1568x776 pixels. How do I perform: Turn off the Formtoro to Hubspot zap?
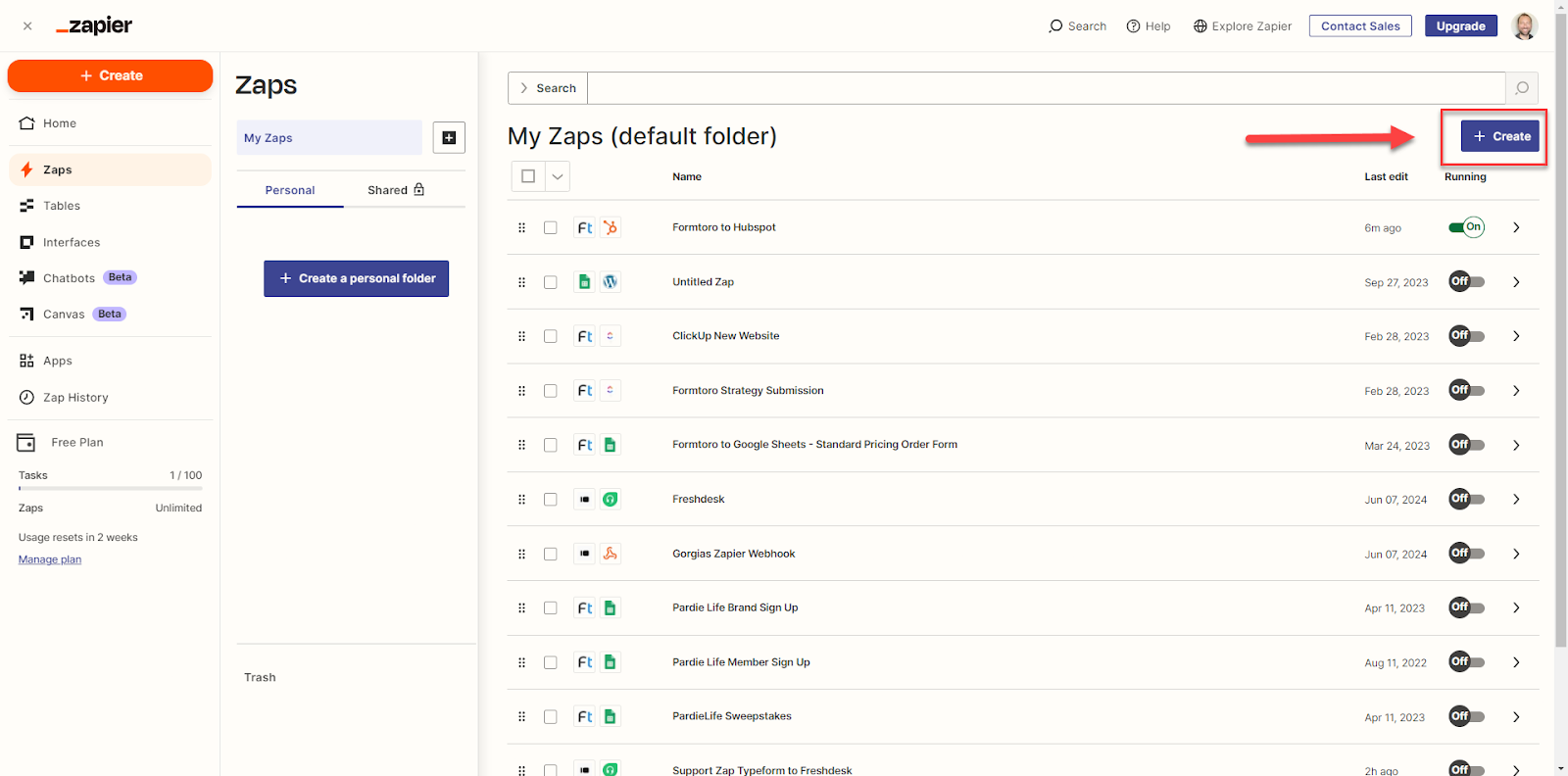[x=1466, y=227]
